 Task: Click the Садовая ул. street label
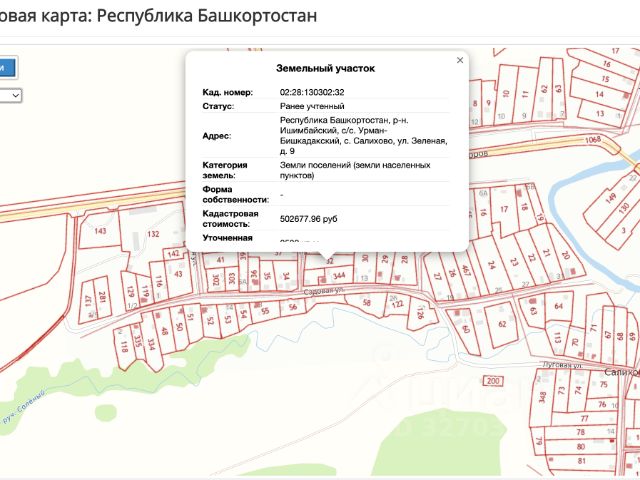324,291
